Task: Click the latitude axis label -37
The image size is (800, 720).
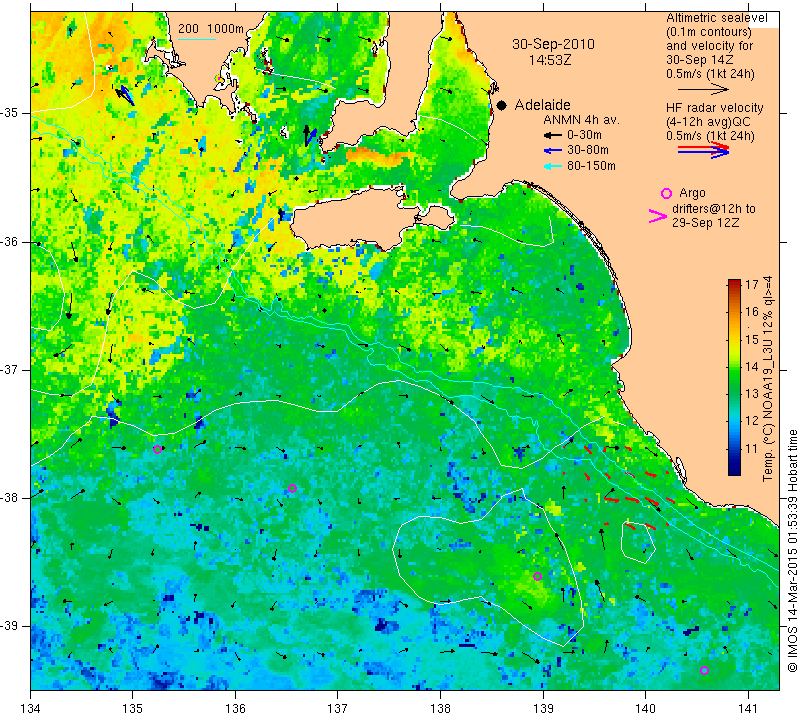Action: point(10,369)
